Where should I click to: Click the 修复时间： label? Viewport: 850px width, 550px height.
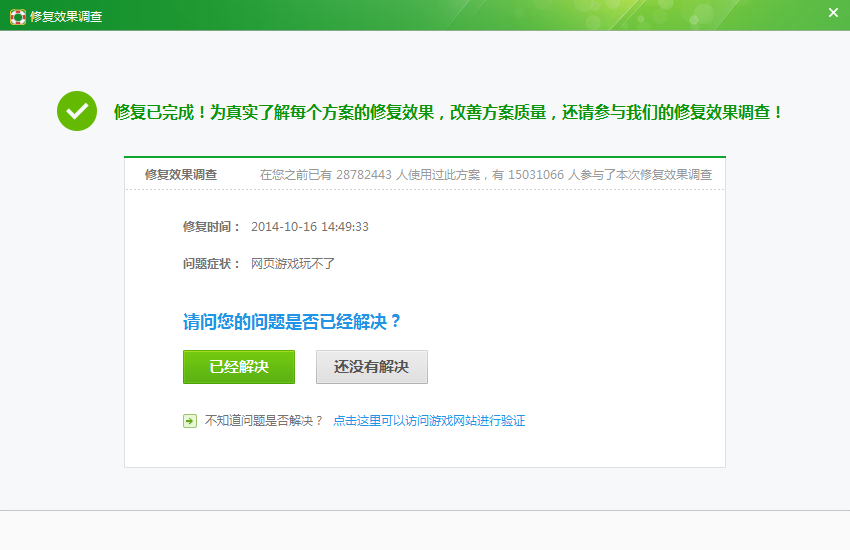point(212,227)
